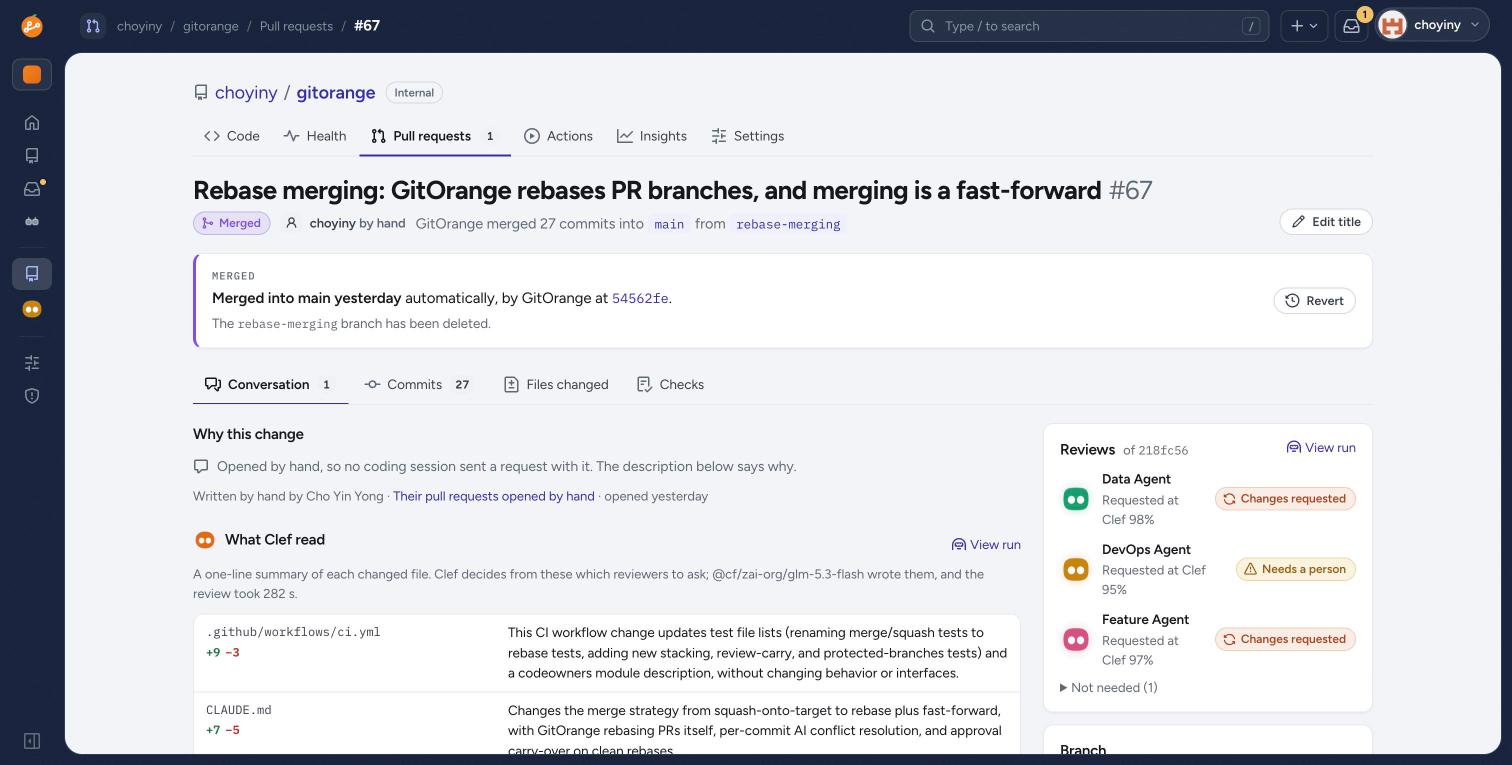The height and width of the screenshot is (765, 1512).
Task: Click the repository icon beside choyiny / gitorange
Action: pyautogui.click(x=201, y=92)
